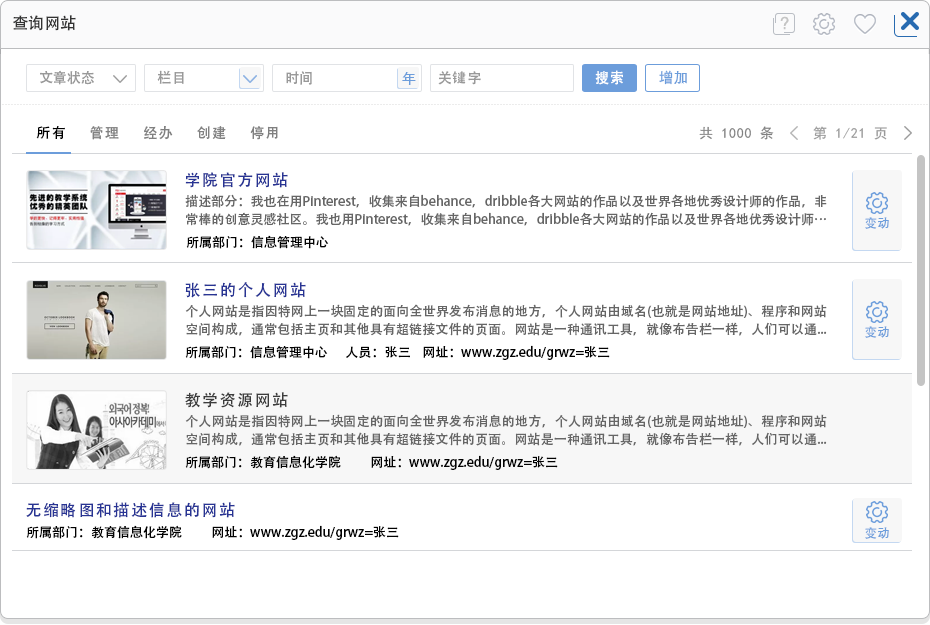930x625 pixels.
Task: Select the 停用 tab
Action: (x=264, y=133)
